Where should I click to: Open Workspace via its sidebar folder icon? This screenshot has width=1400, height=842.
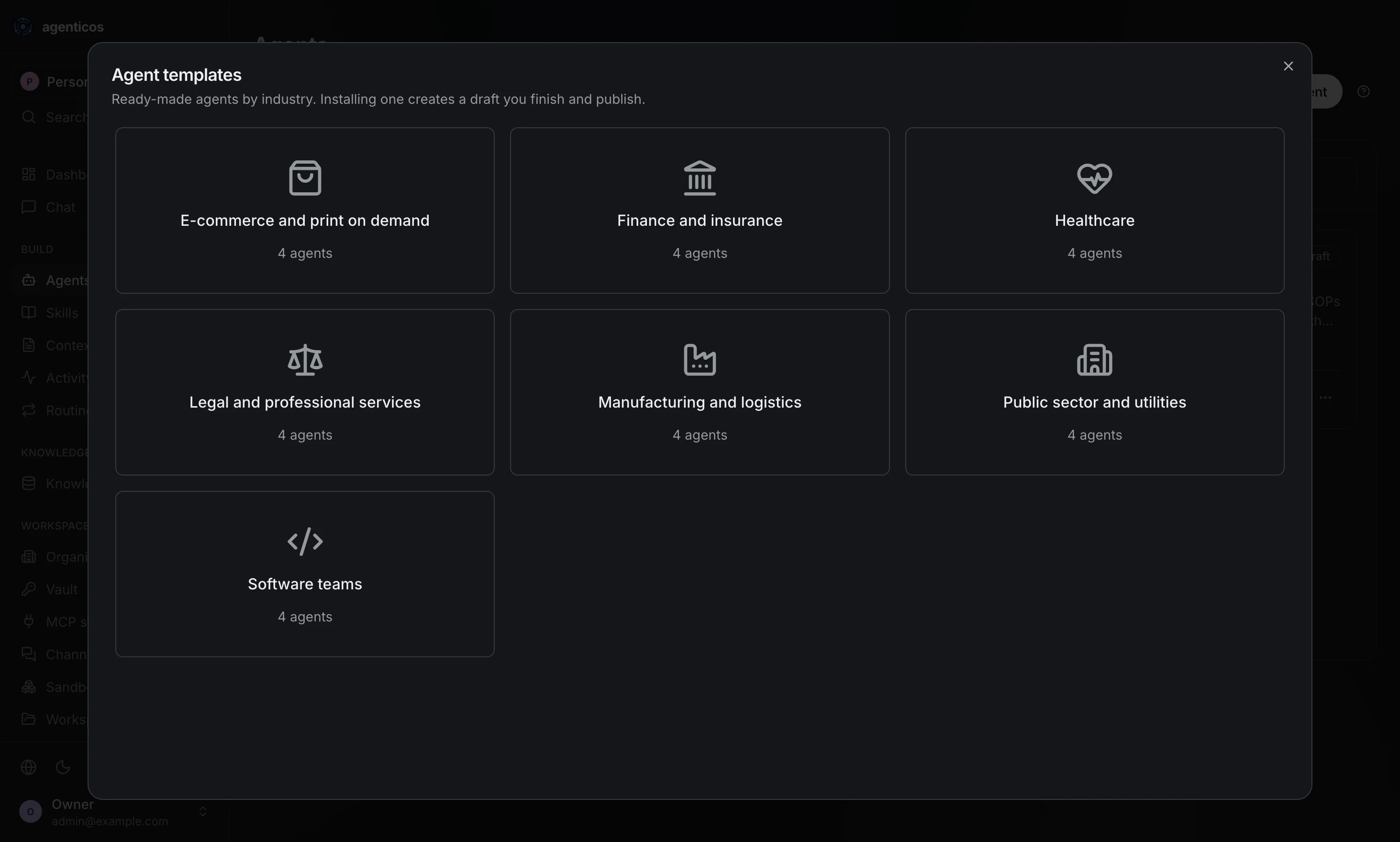[28, 720]
